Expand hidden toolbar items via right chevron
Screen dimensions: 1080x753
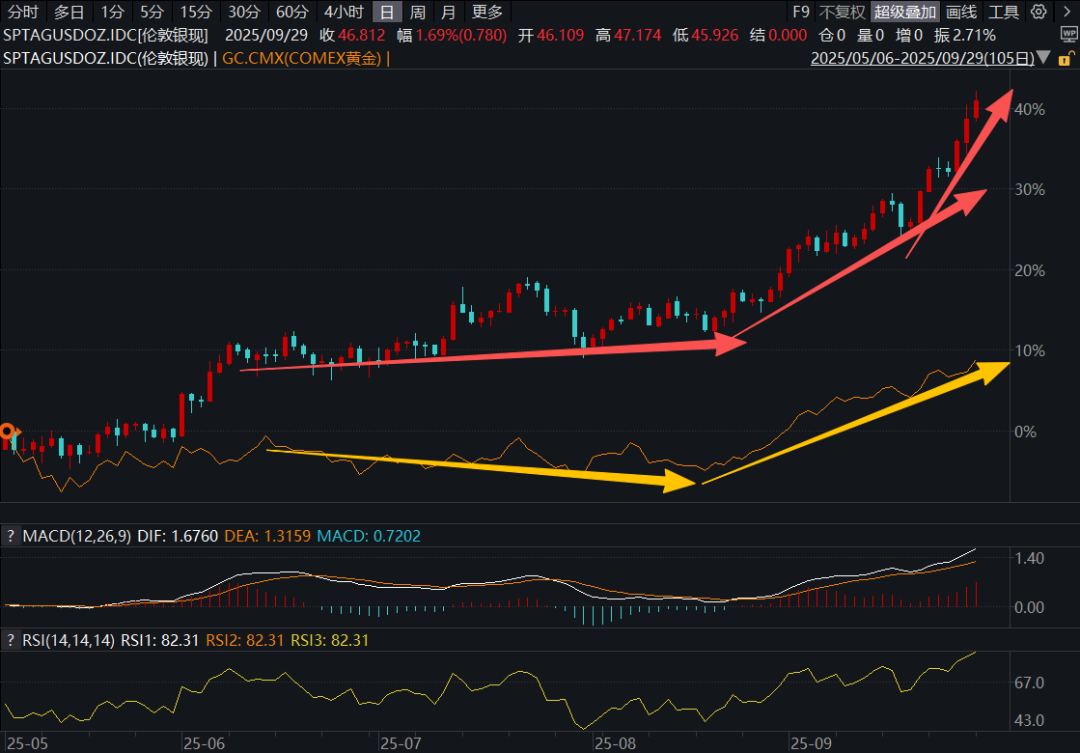click(x=1066, y=12)
